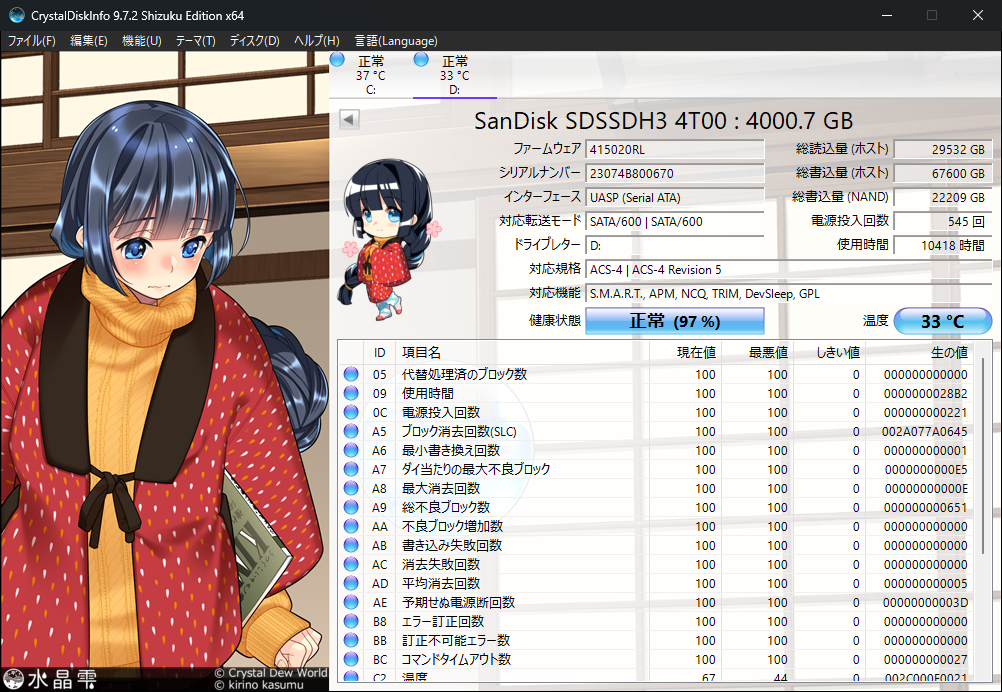Click the previous disk arrow button
The height and width of the screenshot is (692, 1002).
(x=349, y=120)
